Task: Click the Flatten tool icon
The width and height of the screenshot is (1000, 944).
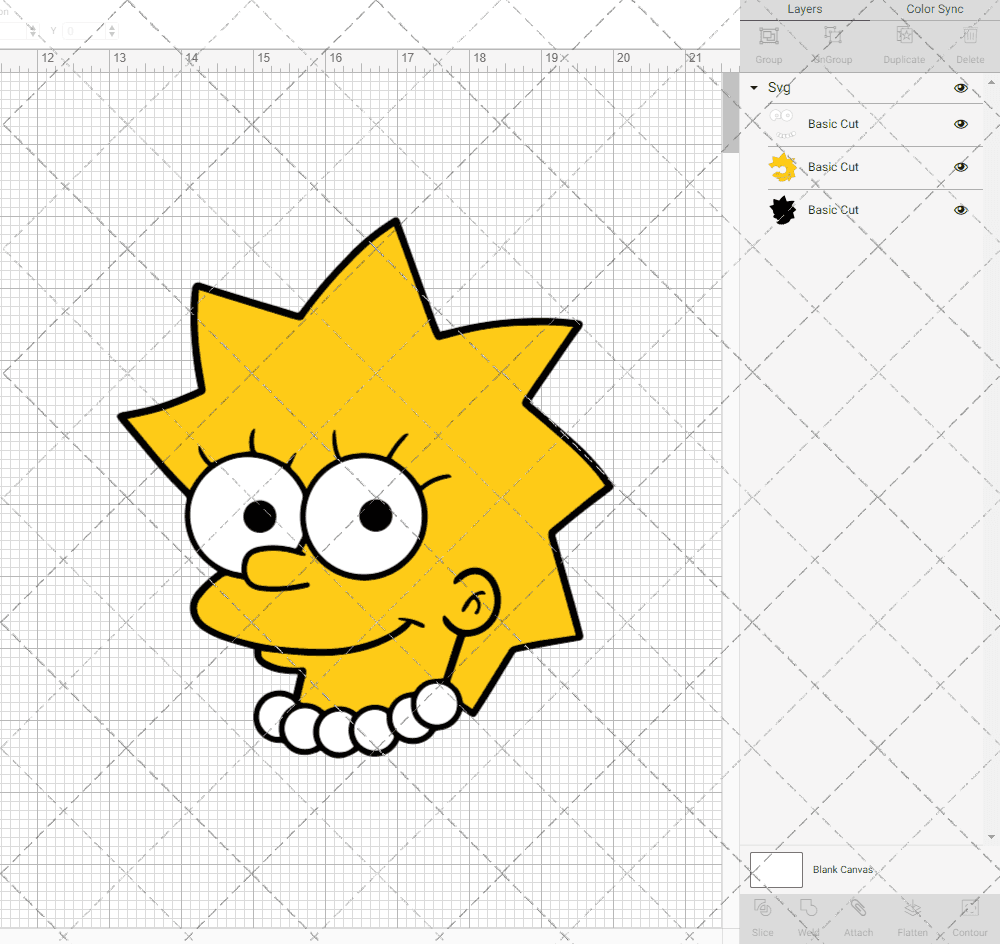Action: [x=912, y=908]
